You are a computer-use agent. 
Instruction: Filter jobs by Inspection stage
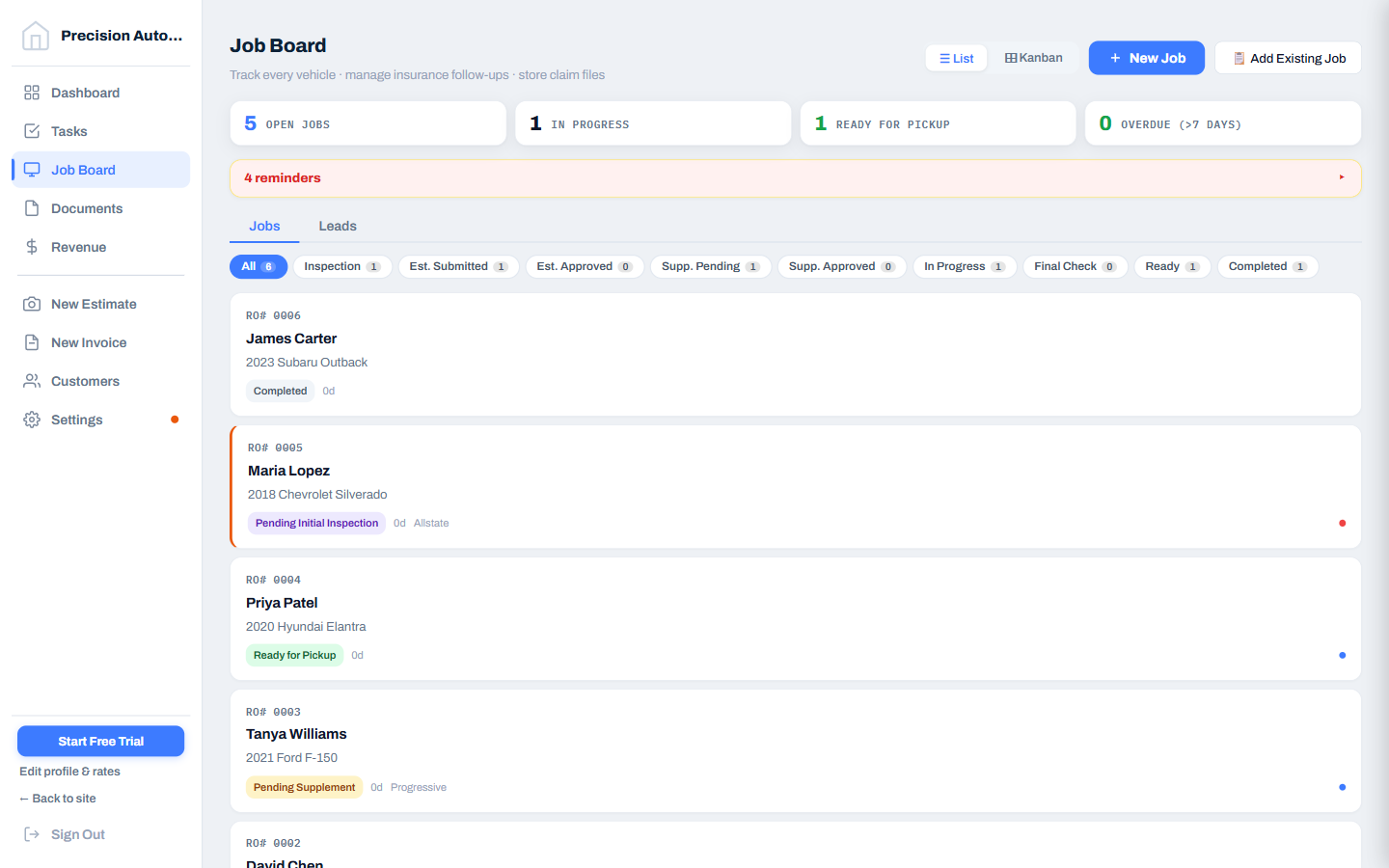click(x=342, y=266)
